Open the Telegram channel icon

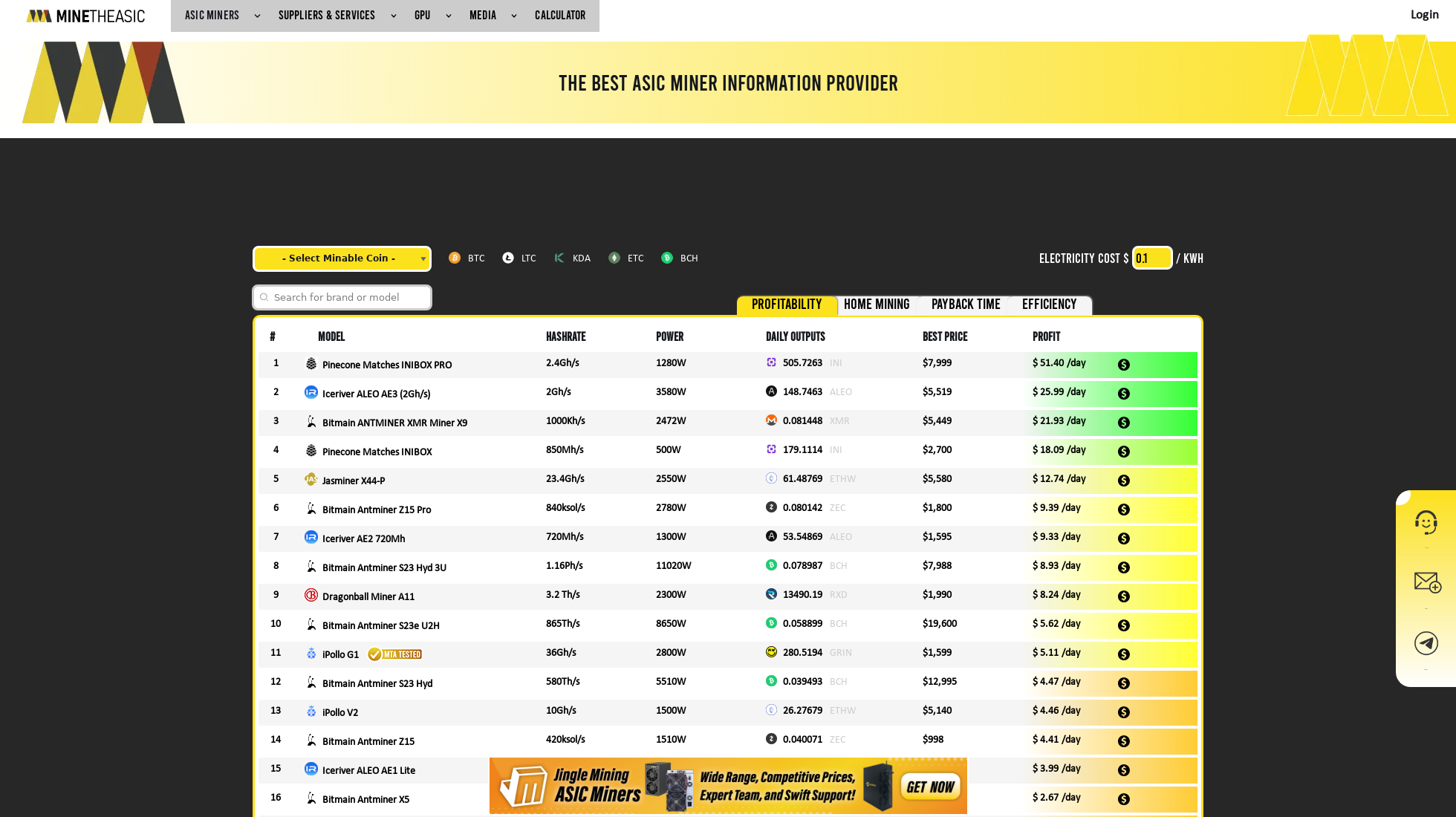click(x=1427, y=643)
